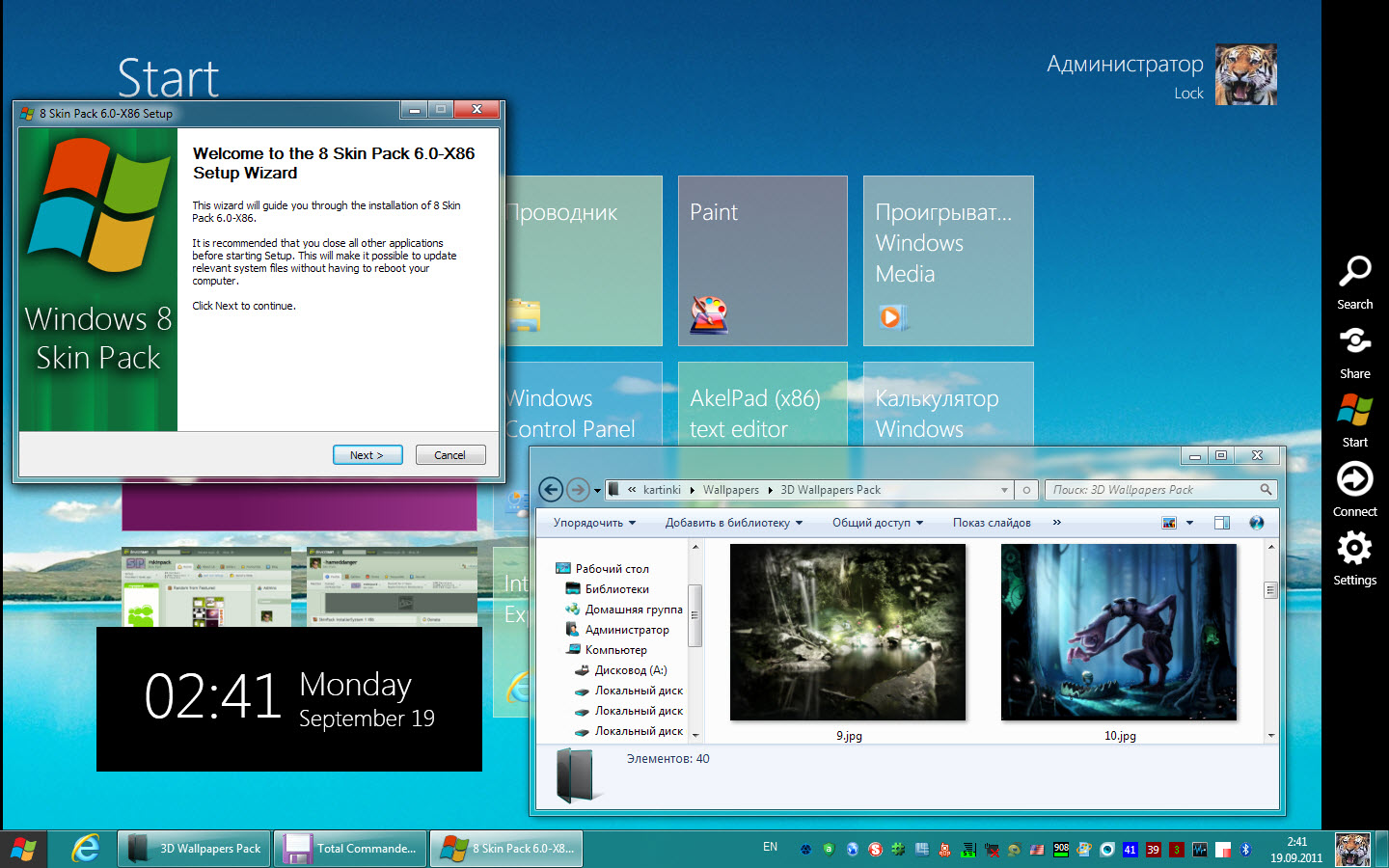
Task: Click the 02:41 clock widget
Action: [289, 699]
